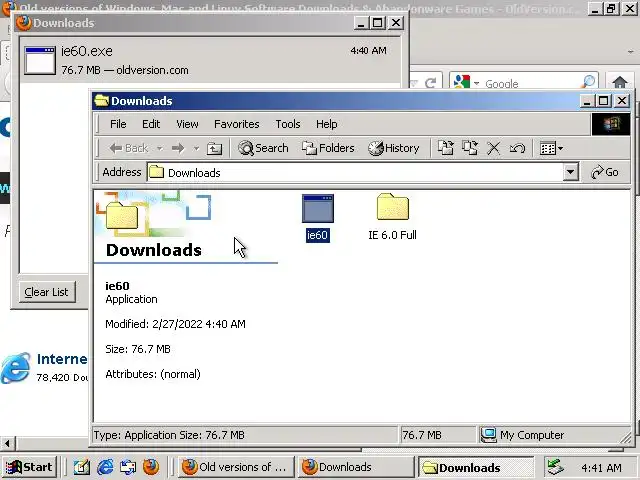Click the Search toolbar button

coord(263,148)
